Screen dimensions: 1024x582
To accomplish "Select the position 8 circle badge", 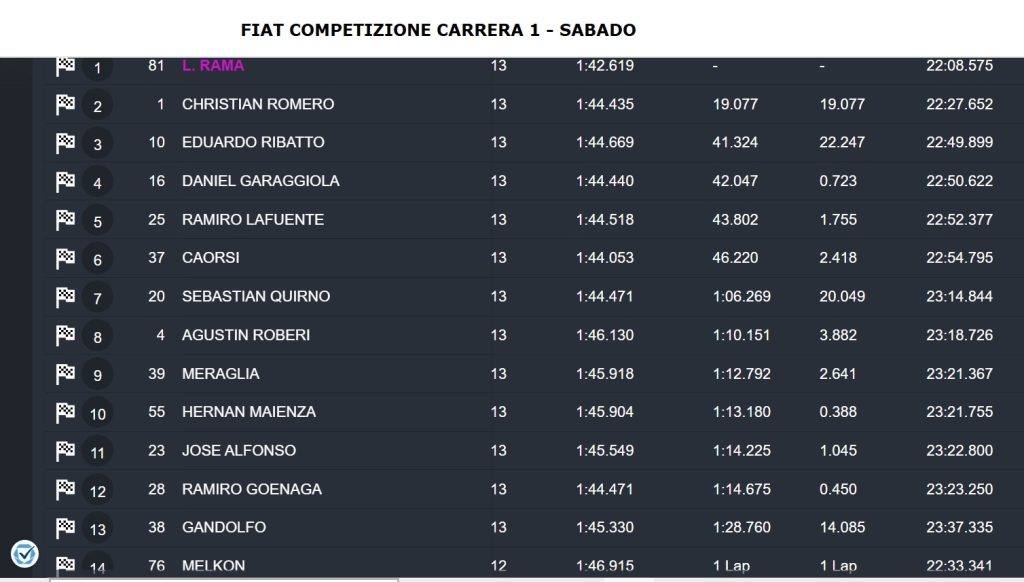I will click(97, 337).
